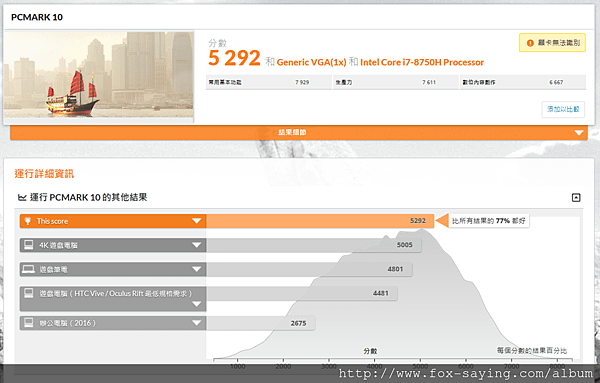Viewport: 600px width, 383px height.
Task: Select the 常用基本功能 score tab
Action: (269, 82)
